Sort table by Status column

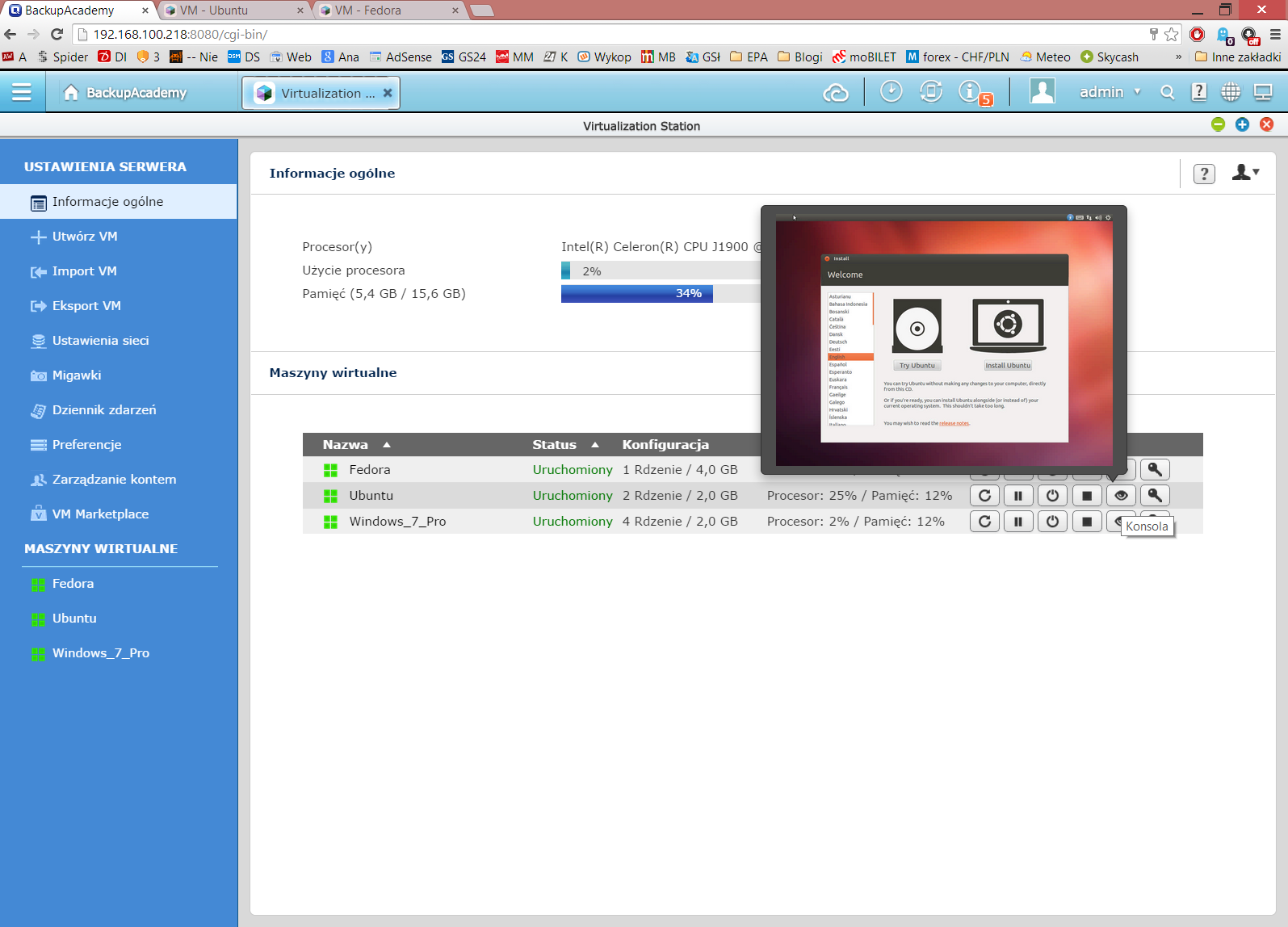pos(565,445)
